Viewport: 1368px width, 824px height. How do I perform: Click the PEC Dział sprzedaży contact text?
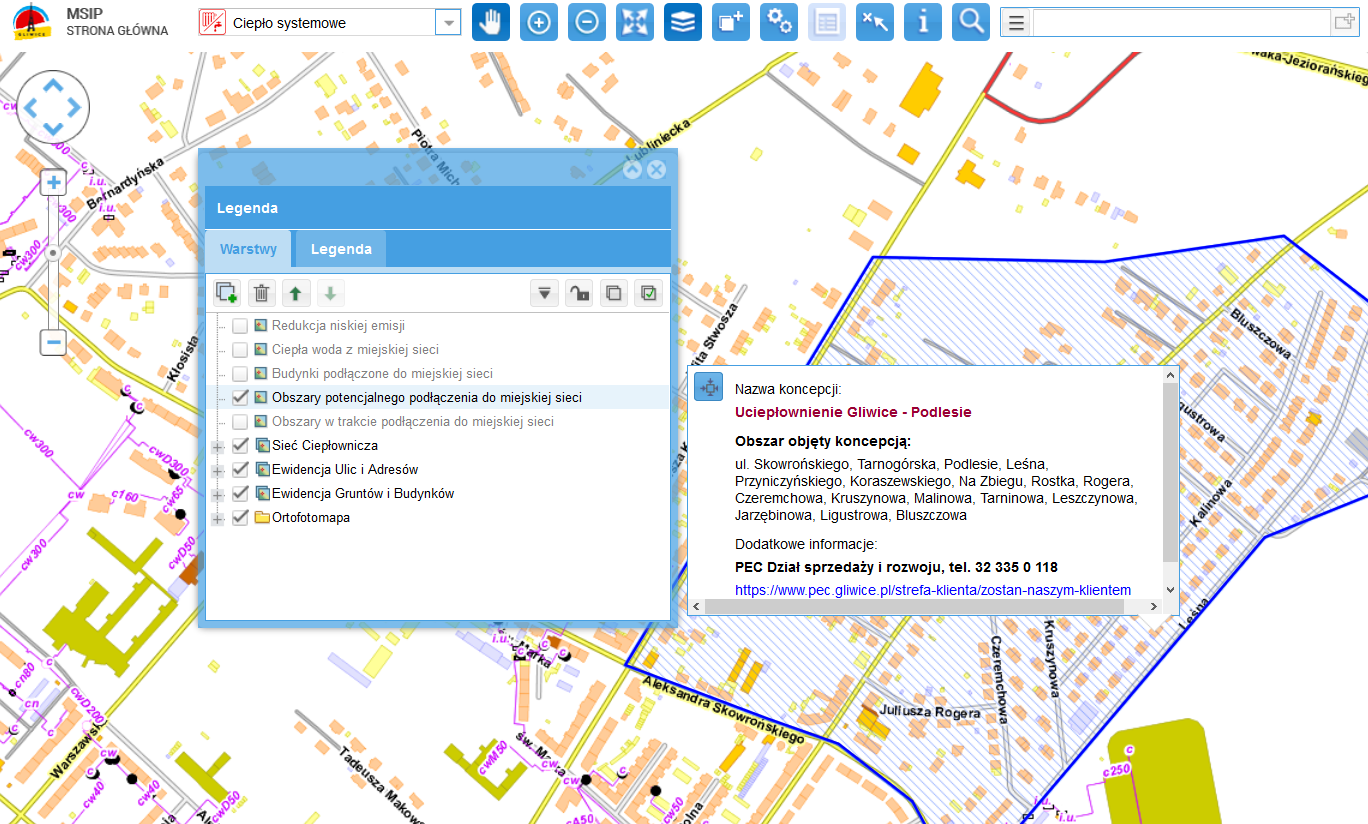coord(896,567)
